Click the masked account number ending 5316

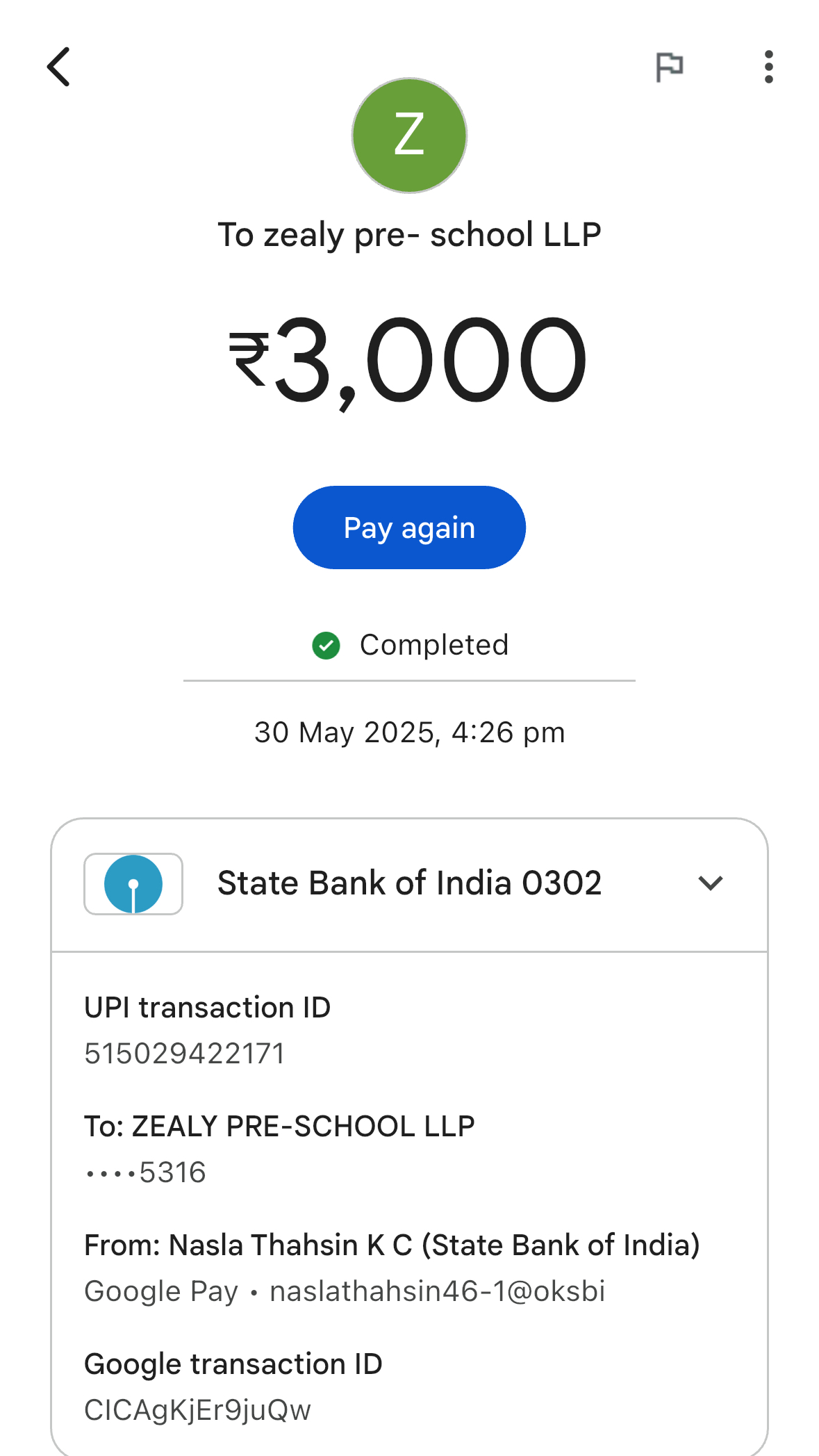click(145, 1172)
